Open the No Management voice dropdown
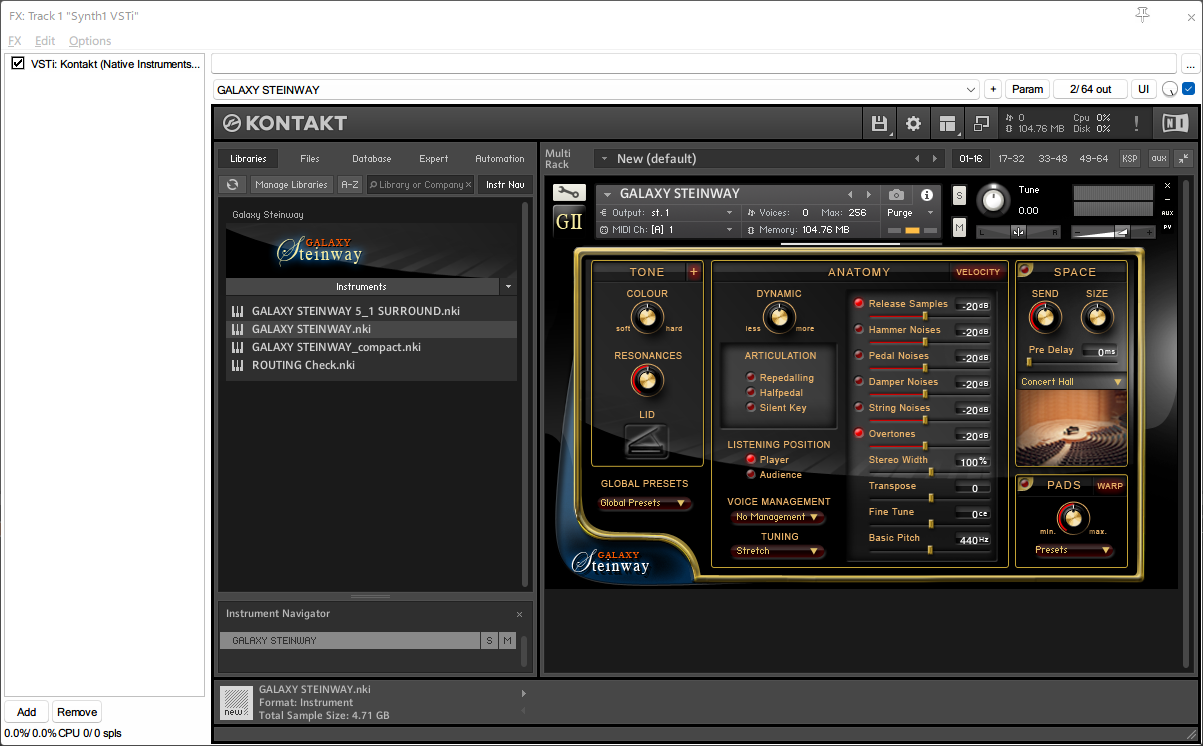1203x746 pixels. (778, 518)
